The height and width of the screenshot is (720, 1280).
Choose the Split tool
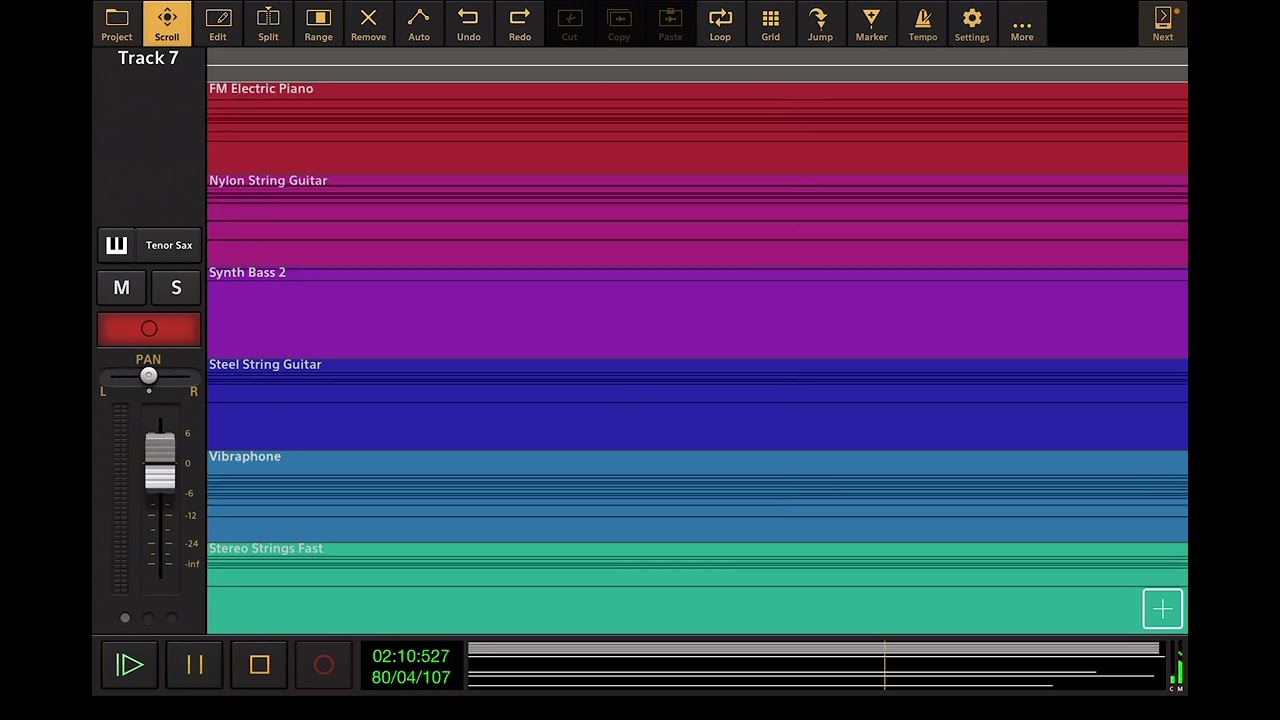point(268,24)
